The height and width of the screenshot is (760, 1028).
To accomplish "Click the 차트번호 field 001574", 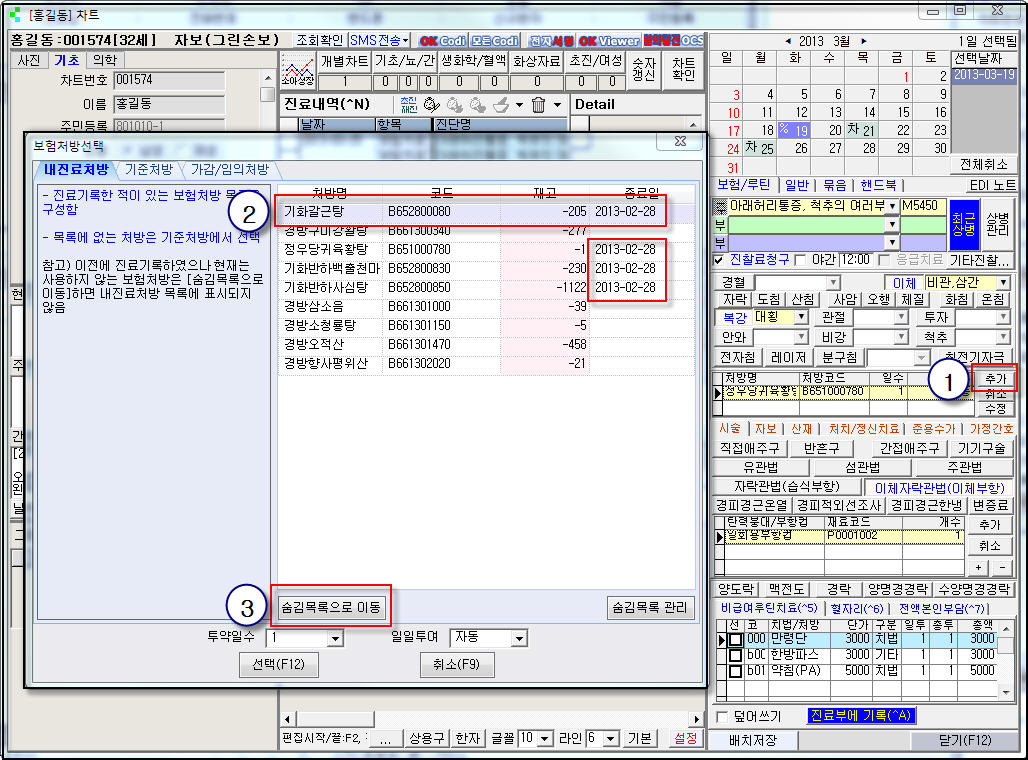I will [x=169, y=80].
